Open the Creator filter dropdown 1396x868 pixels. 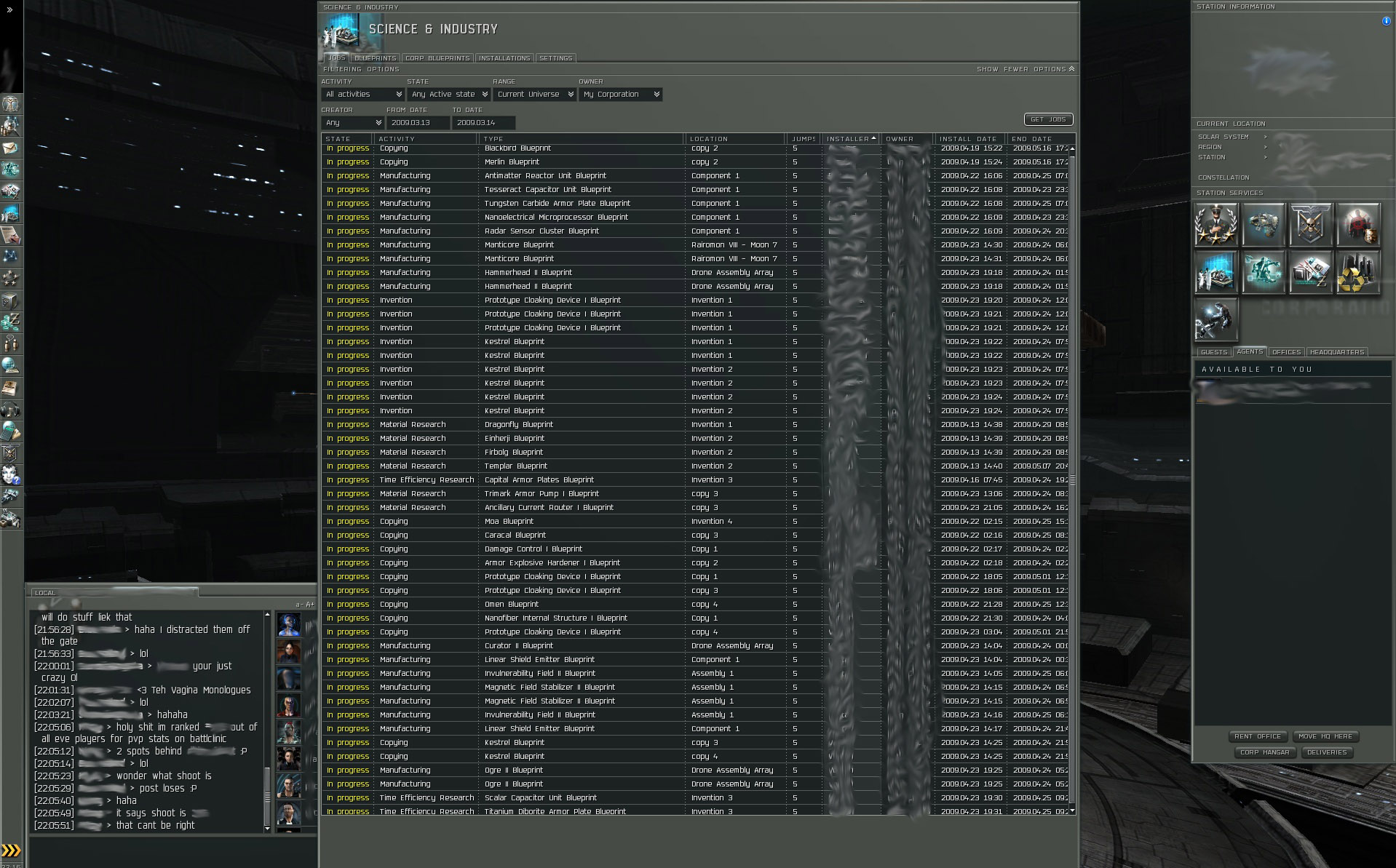pos(353,123)
